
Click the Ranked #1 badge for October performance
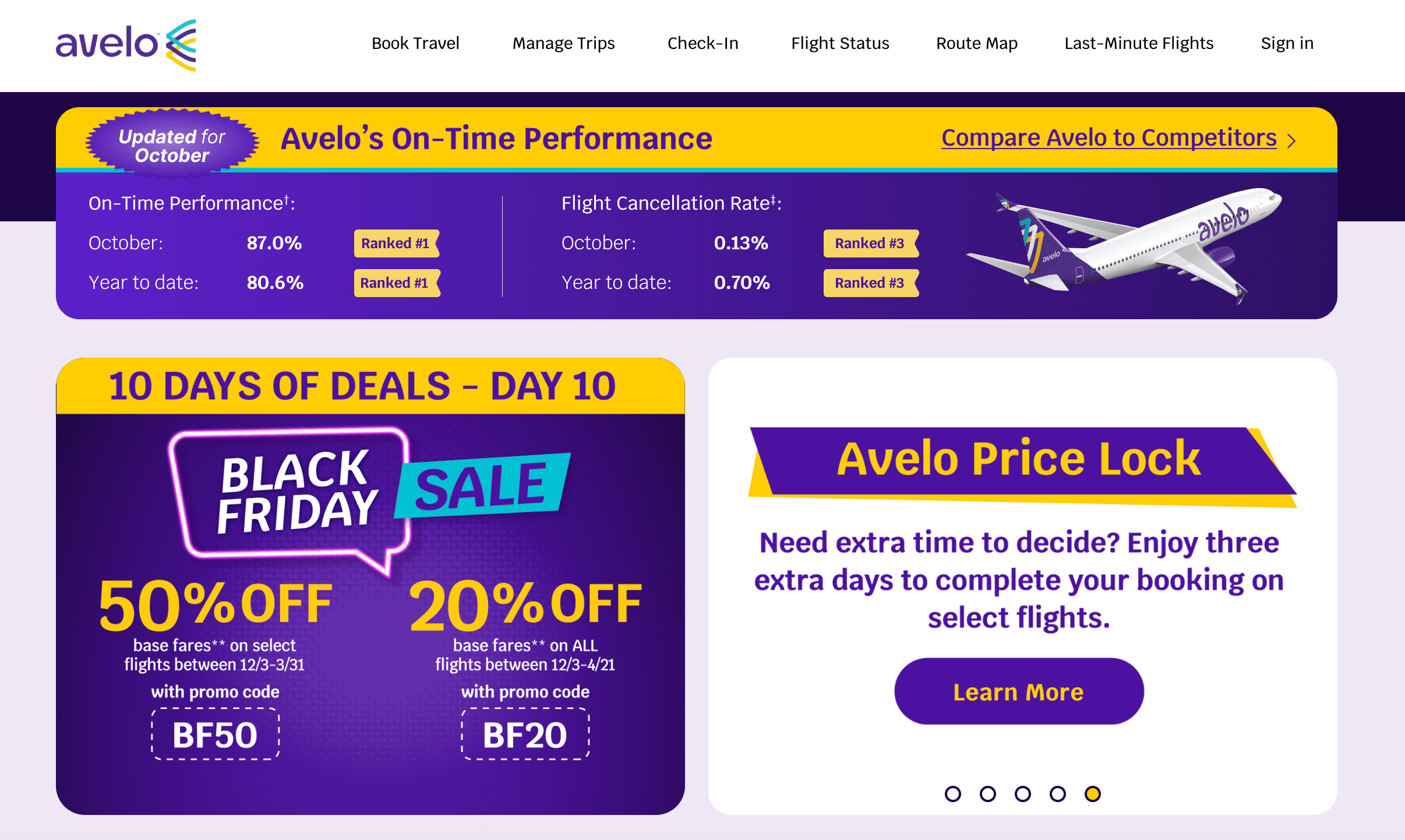396,243
